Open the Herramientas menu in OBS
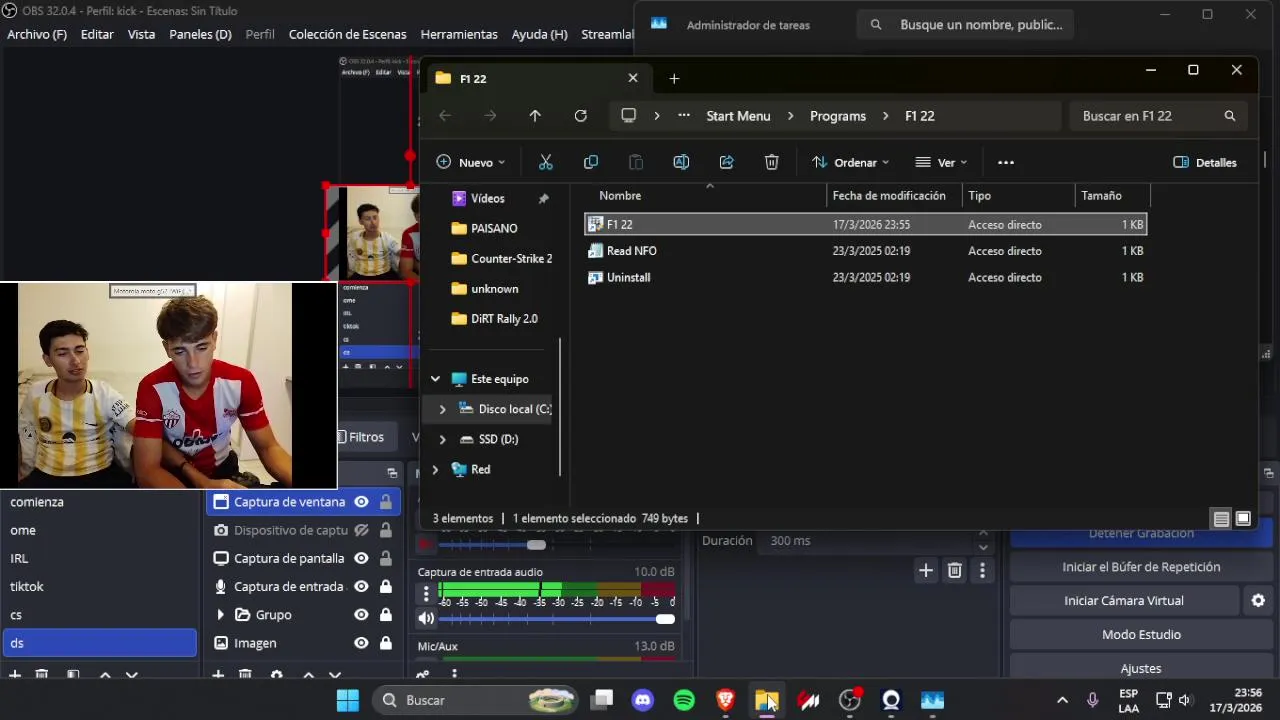Image resolution: width=1280 pixels, height=720 pixels. coord(459,34)
